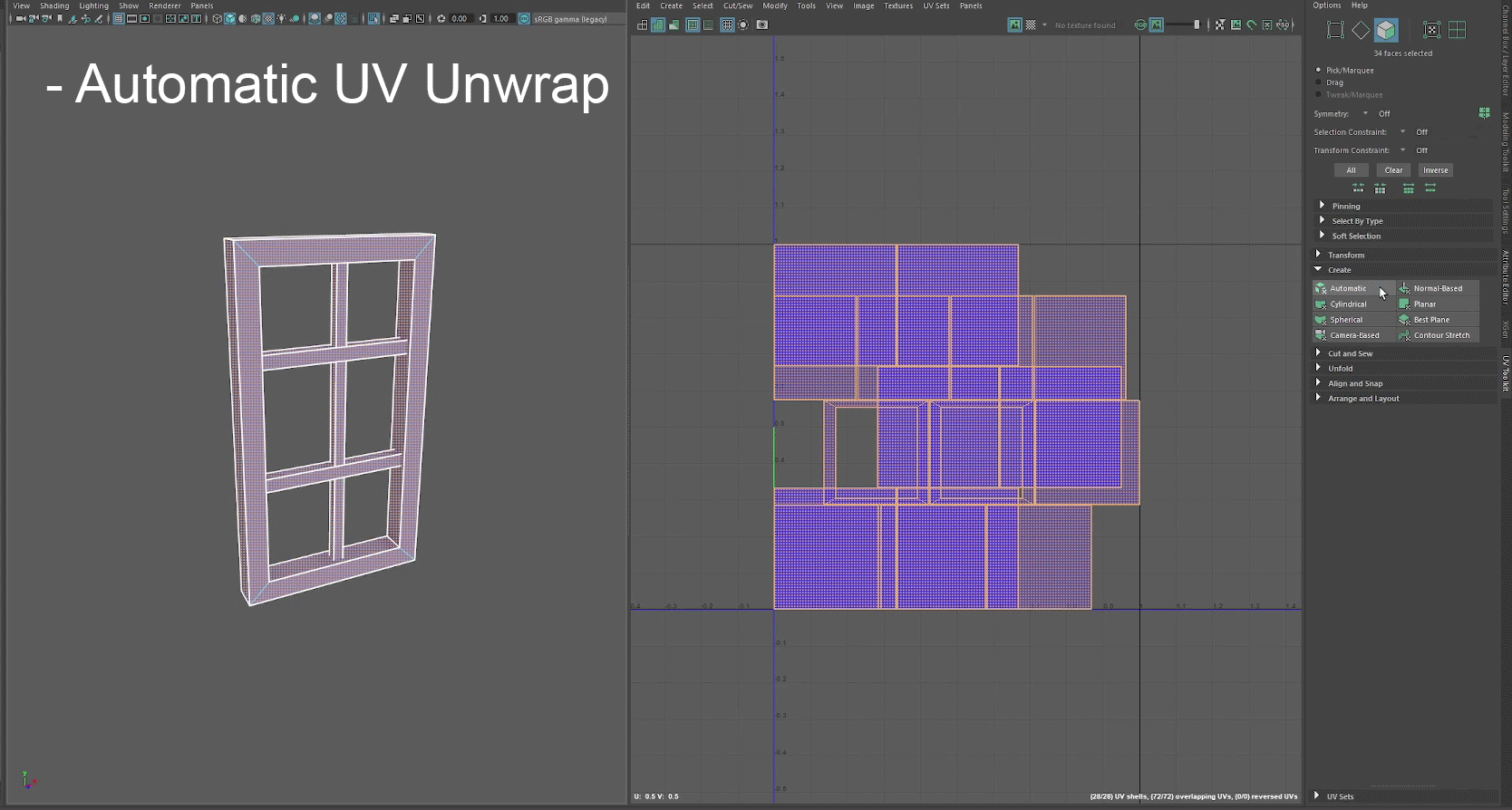Toggle isolate select icon in UV Editor

pos(743,24)
